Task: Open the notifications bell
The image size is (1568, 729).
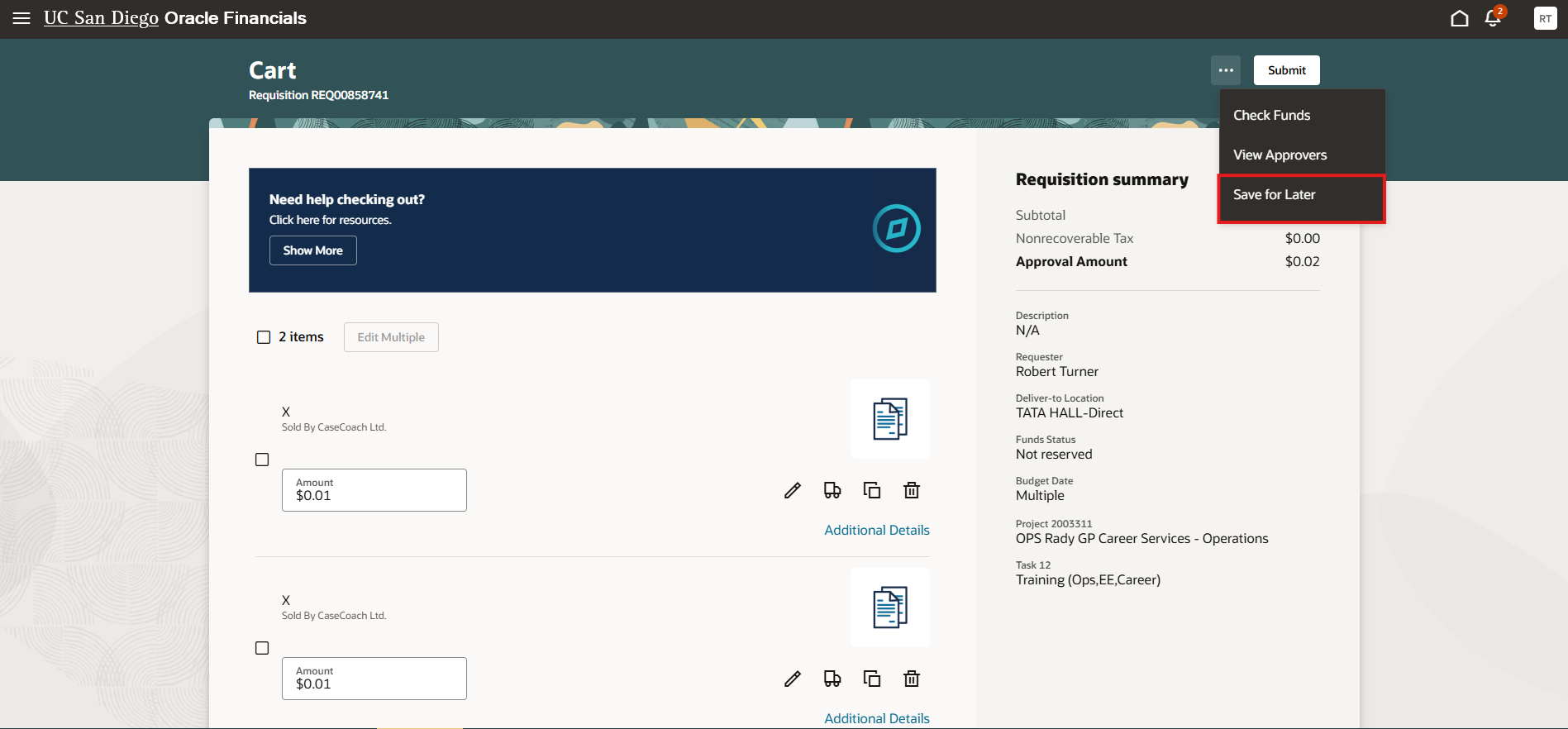Action: (1493, 18)
